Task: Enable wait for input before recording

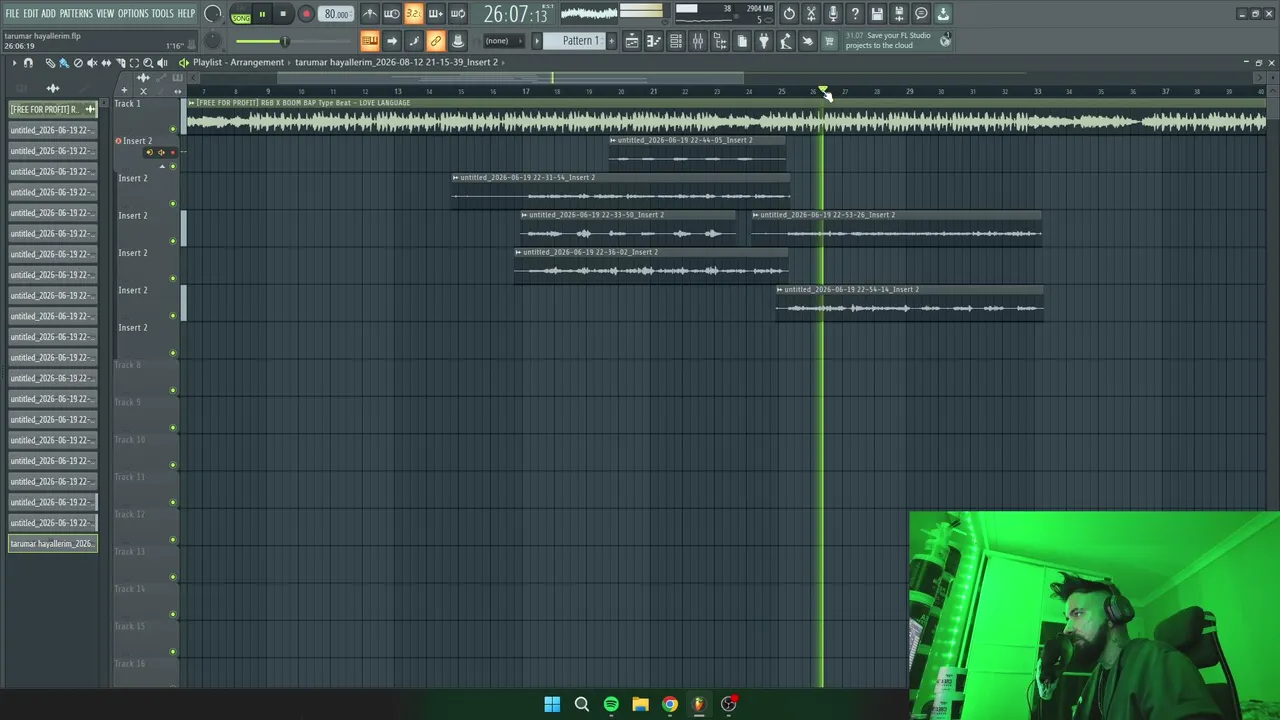Action: click(x=392, y=14)
